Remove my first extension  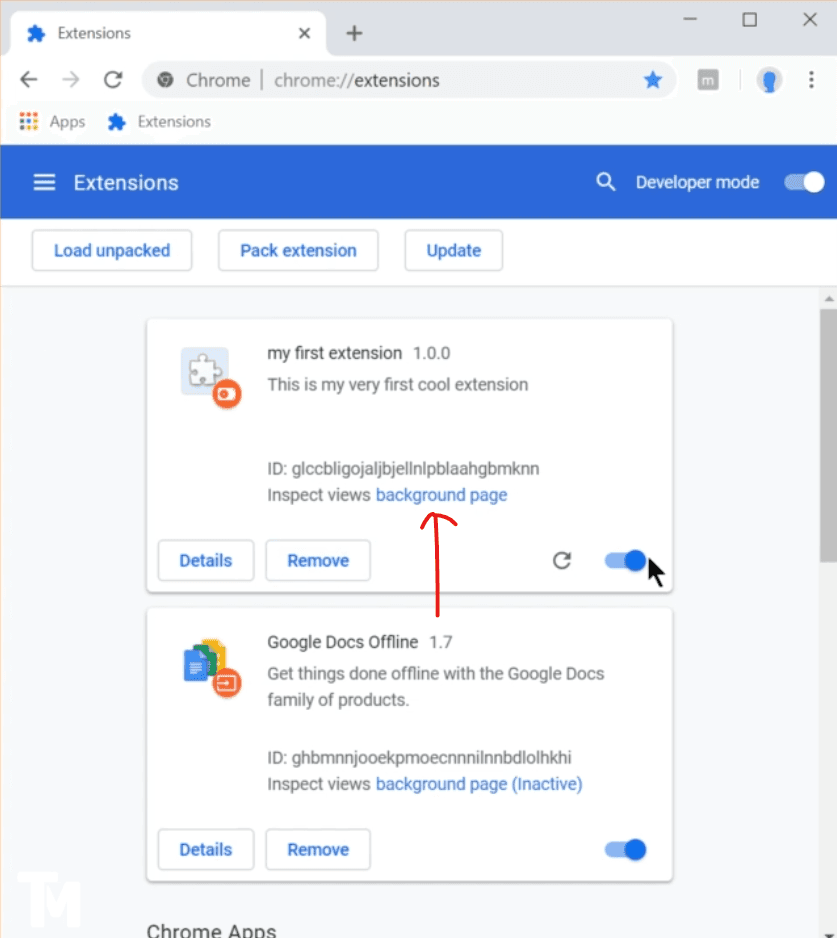[318, 561]
